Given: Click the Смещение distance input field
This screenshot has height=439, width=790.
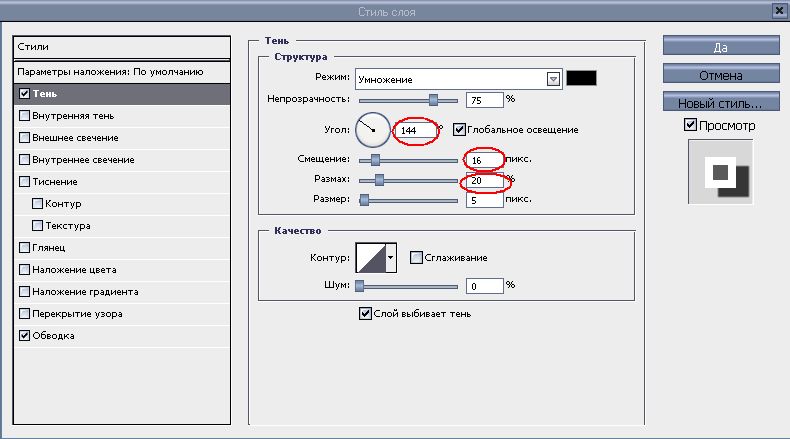Looking at the screenshot, I should pyautogui.click(x=484, y=160).
